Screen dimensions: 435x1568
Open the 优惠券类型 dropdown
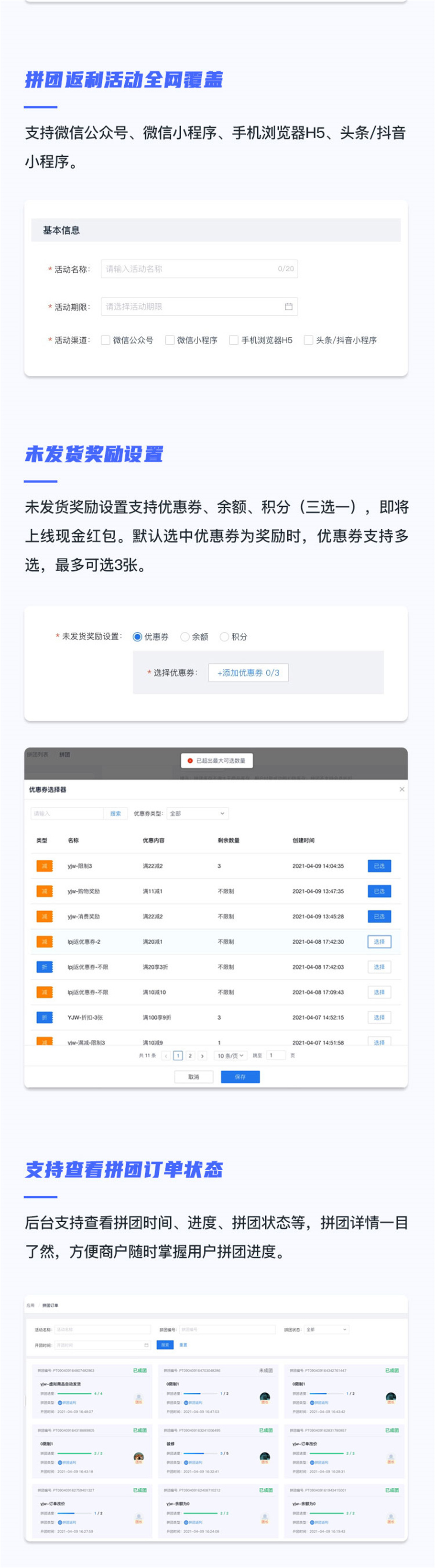(197, 814)
